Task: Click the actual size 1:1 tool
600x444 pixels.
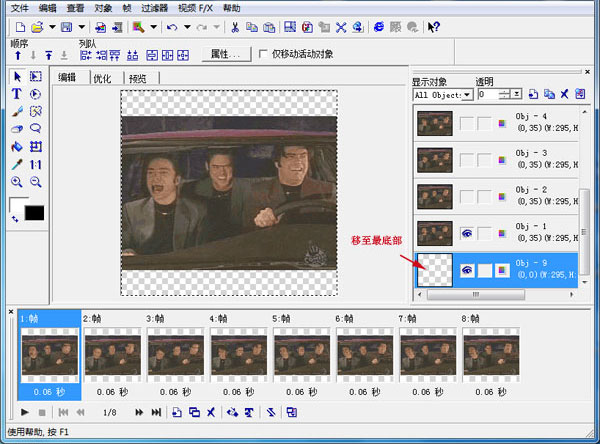Action: pos(36,165)
